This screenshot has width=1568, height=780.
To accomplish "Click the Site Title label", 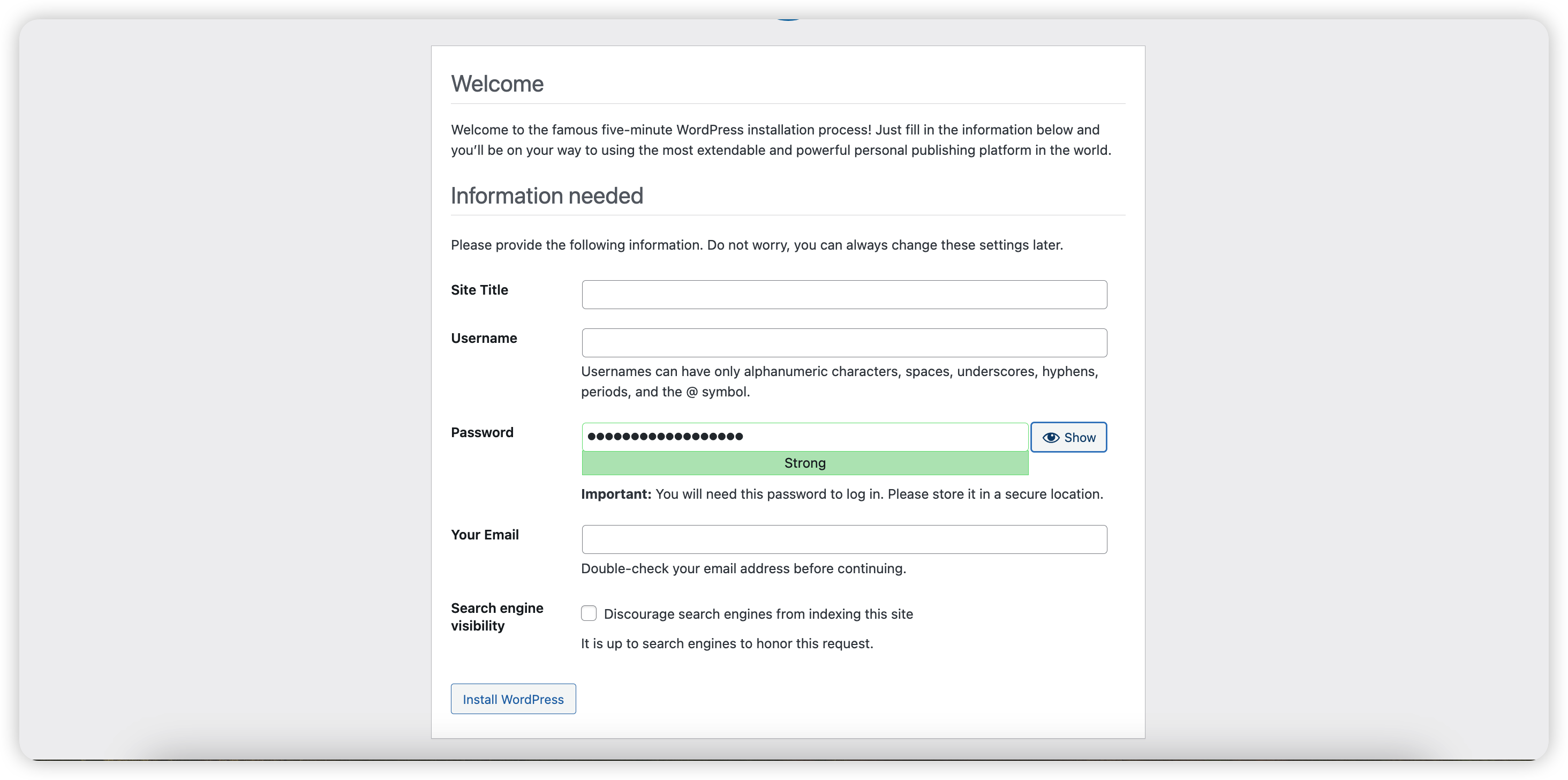I will [479, 290].
